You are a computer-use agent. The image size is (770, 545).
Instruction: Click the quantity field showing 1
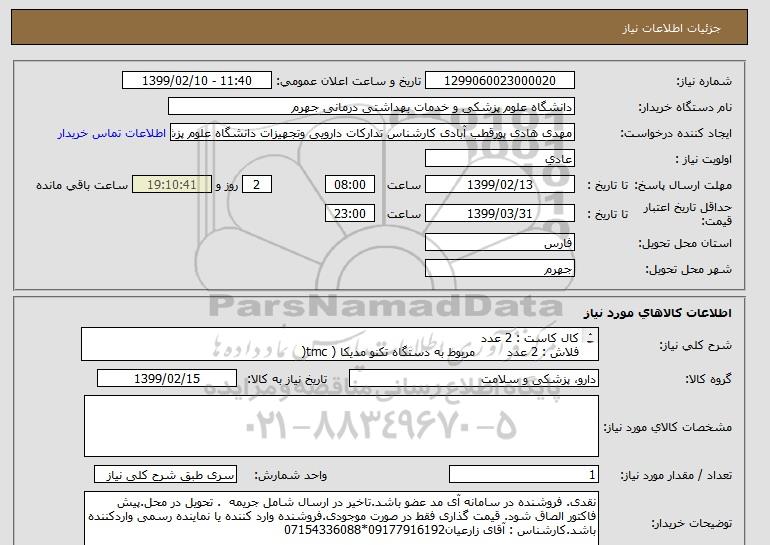coord(523,475)
